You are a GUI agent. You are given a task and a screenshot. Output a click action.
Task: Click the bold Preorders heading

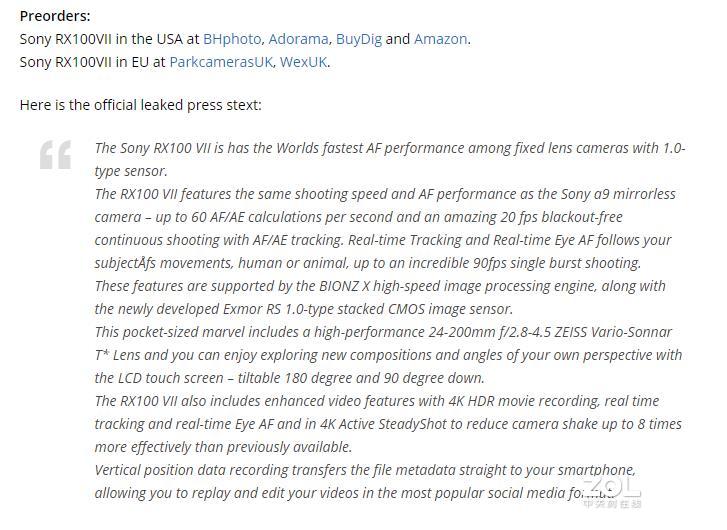[x=54, y=16]
